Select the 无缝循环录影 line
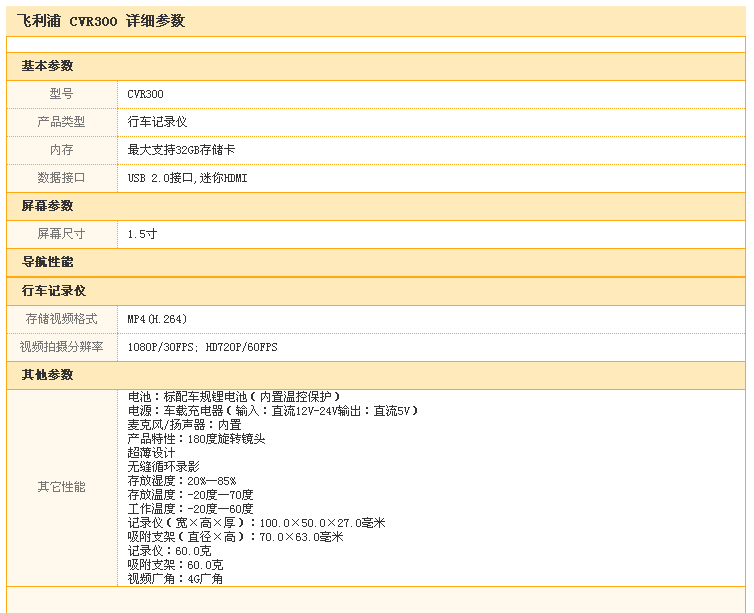The height and width of the screenshot is (613, 754). pos(163,466)
